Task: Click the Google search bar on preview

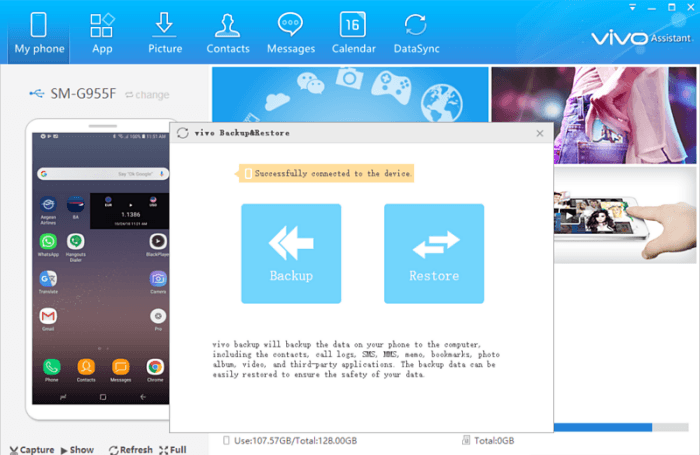Action: (103, 174)
